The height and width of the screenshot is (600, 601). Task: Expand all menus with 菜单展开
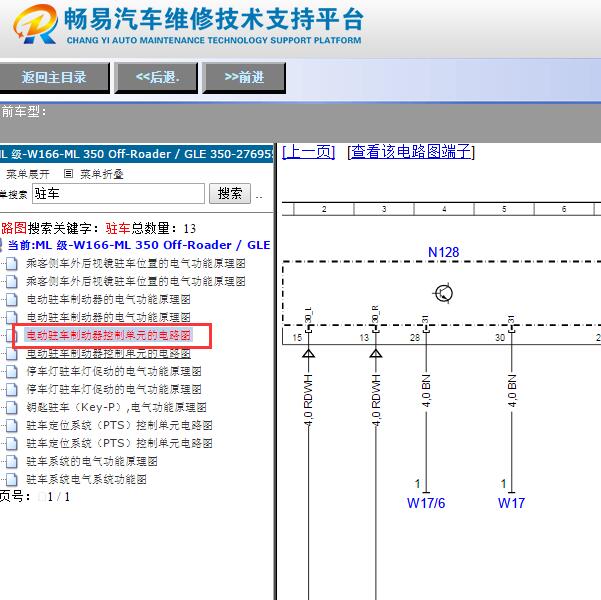[28, 174]
